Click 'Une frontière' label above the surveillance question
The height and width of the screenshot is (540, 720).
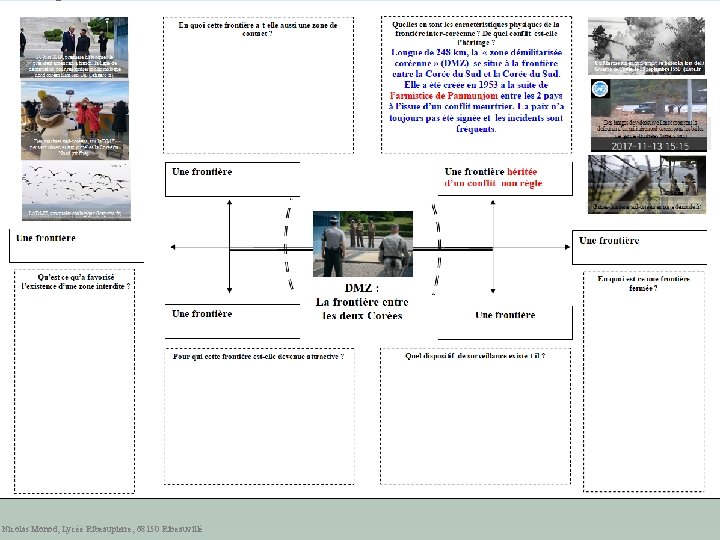coord(505,315)
